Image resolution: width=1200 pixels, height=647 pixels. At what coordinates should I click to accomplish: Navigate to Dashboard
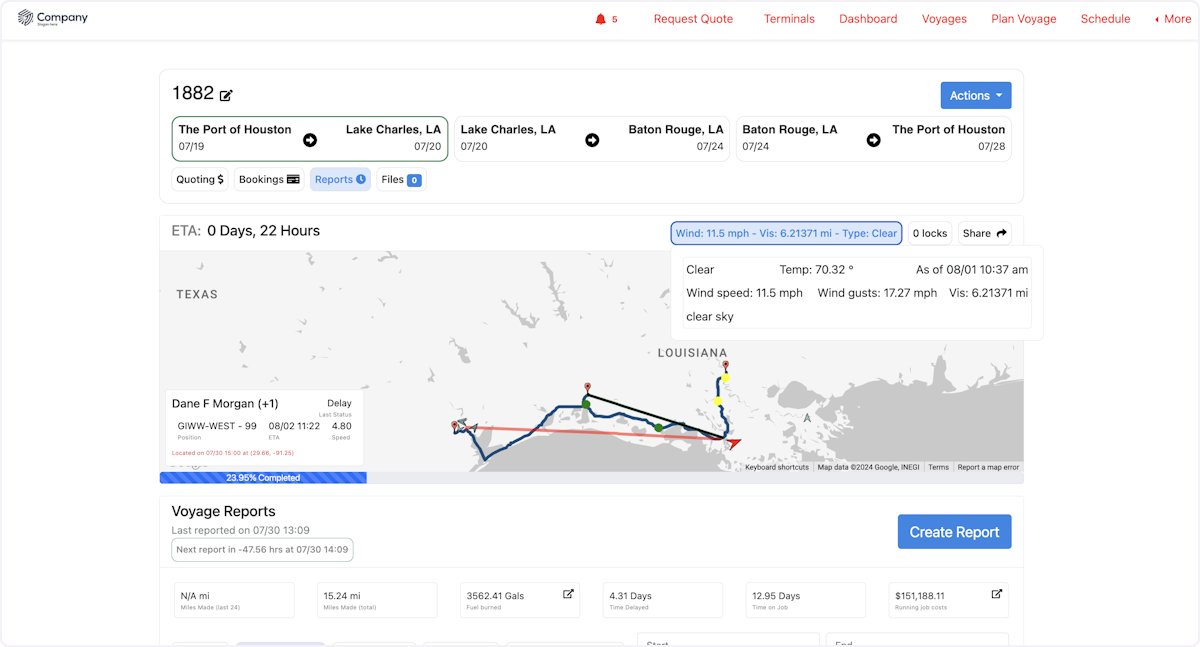click(x=868, y=19)
